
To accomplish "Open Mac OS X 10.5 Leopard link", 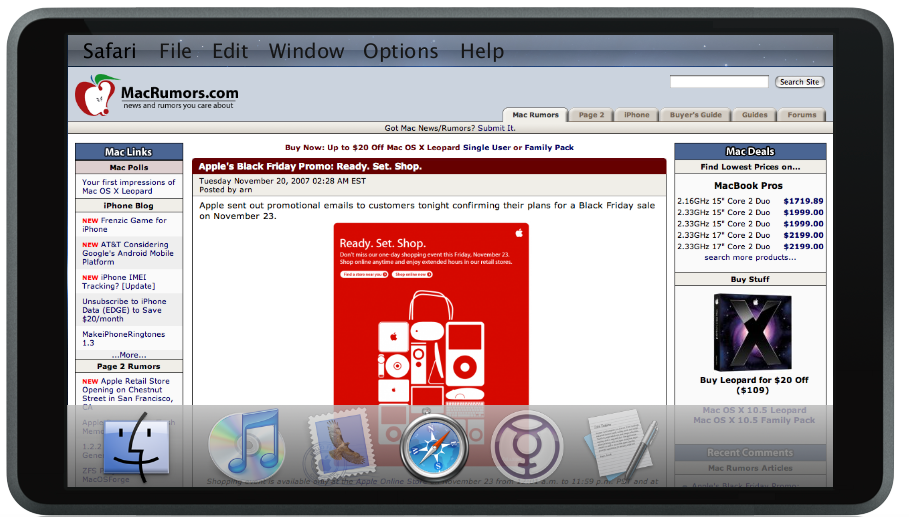I will click(754, 410).
